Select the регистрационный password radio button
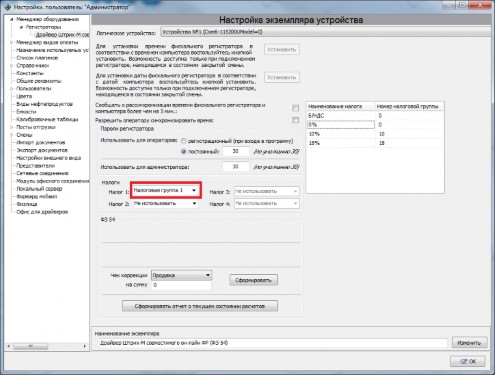Screen dimensions: 495x375 pyautogui.click(x=183, y=141)
